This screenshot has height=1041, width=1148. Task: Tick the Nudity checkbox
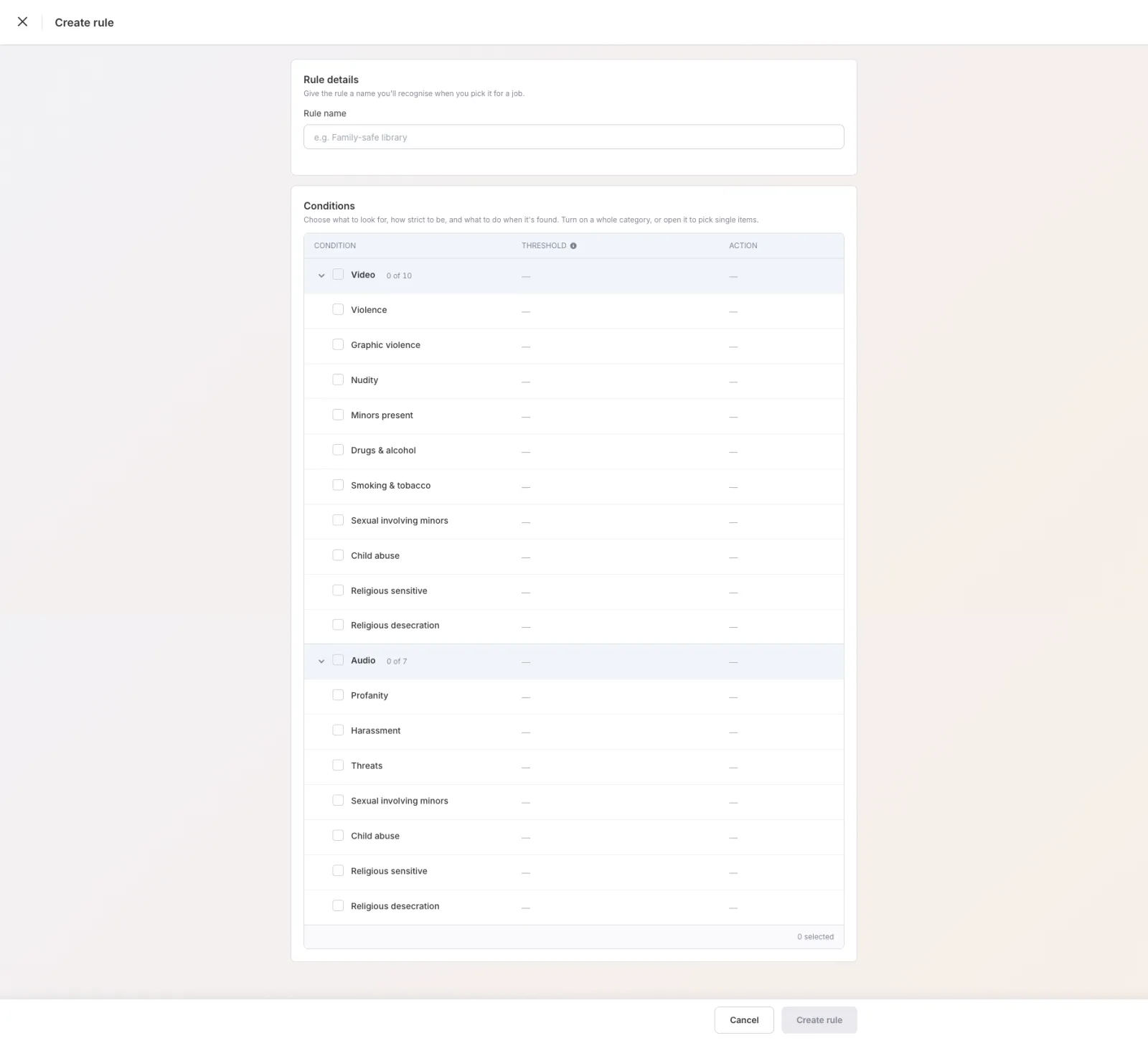click(338, 380)
